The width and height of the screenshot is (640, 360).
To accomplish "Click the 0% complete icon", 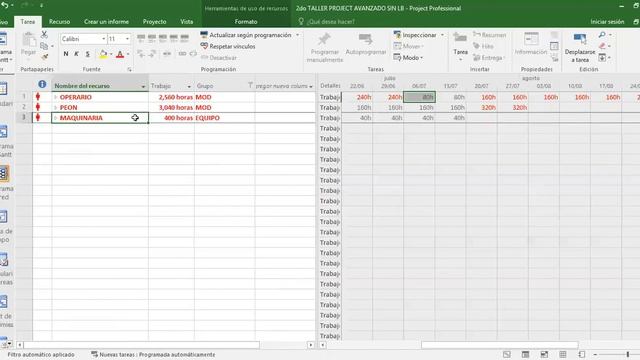I will coord(141,39).
